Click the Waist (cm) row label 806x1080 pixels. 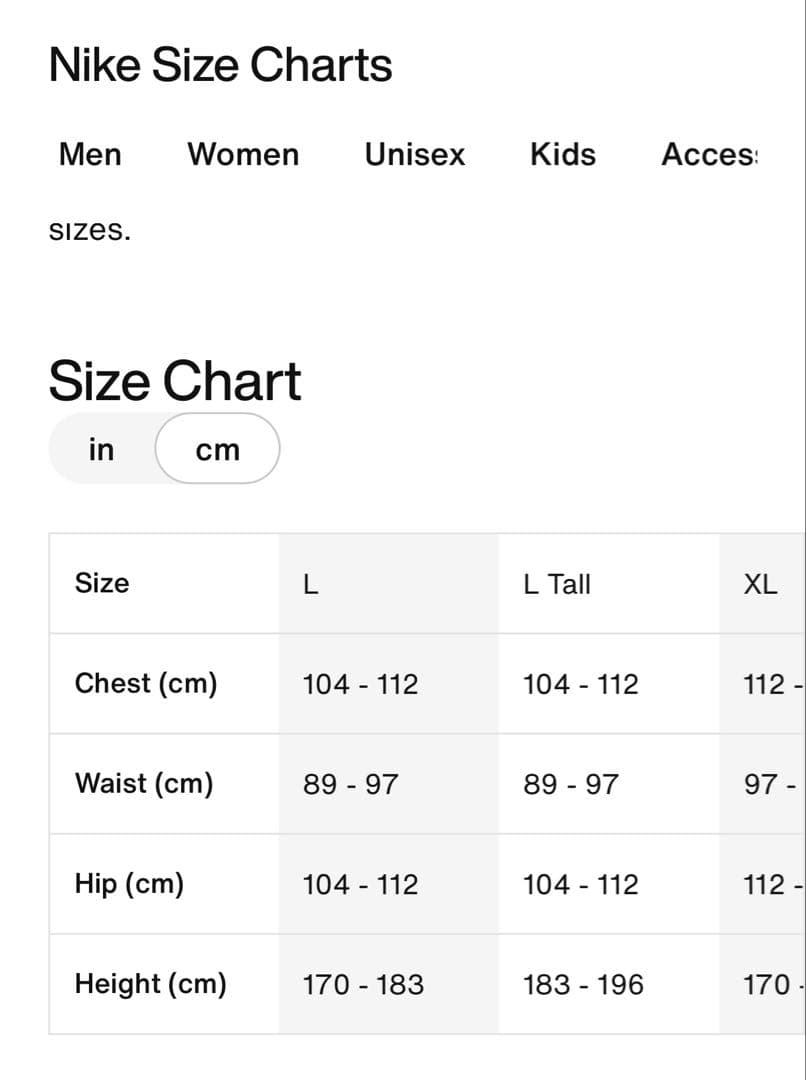tap(144, 784)
